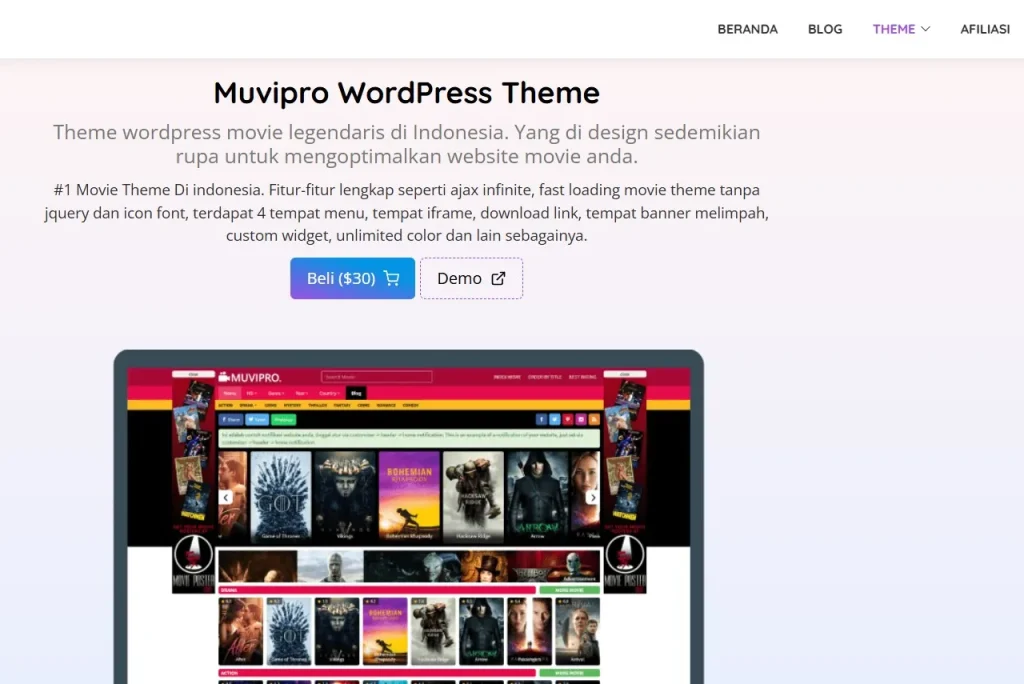Open the BERANDA menu item

[x=747, y=29]
